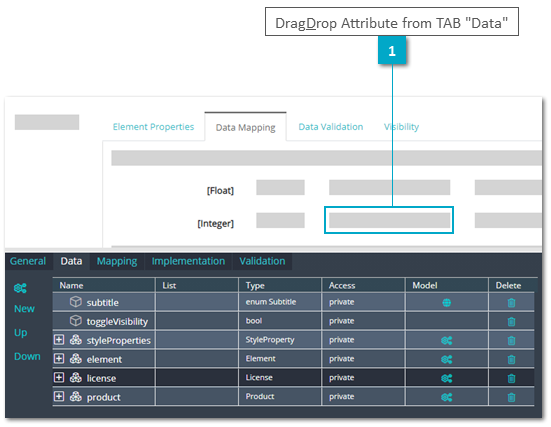Click the object icon beside styleProperties
Image resolution: width=551 pixels, height=427 pixels.
tap(76, 340)
